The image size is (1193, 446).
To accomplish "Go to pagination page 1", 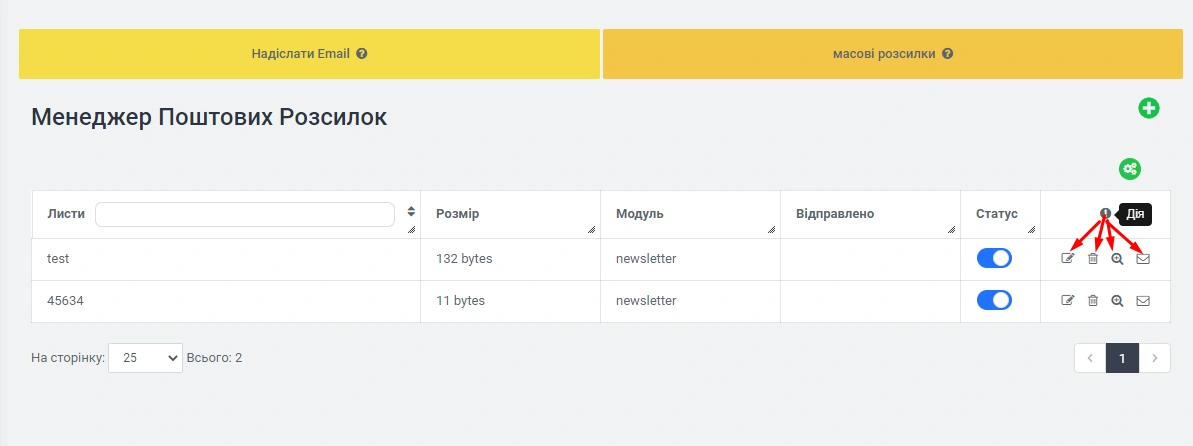I will pyautogui.click(x=1122, y=358).
